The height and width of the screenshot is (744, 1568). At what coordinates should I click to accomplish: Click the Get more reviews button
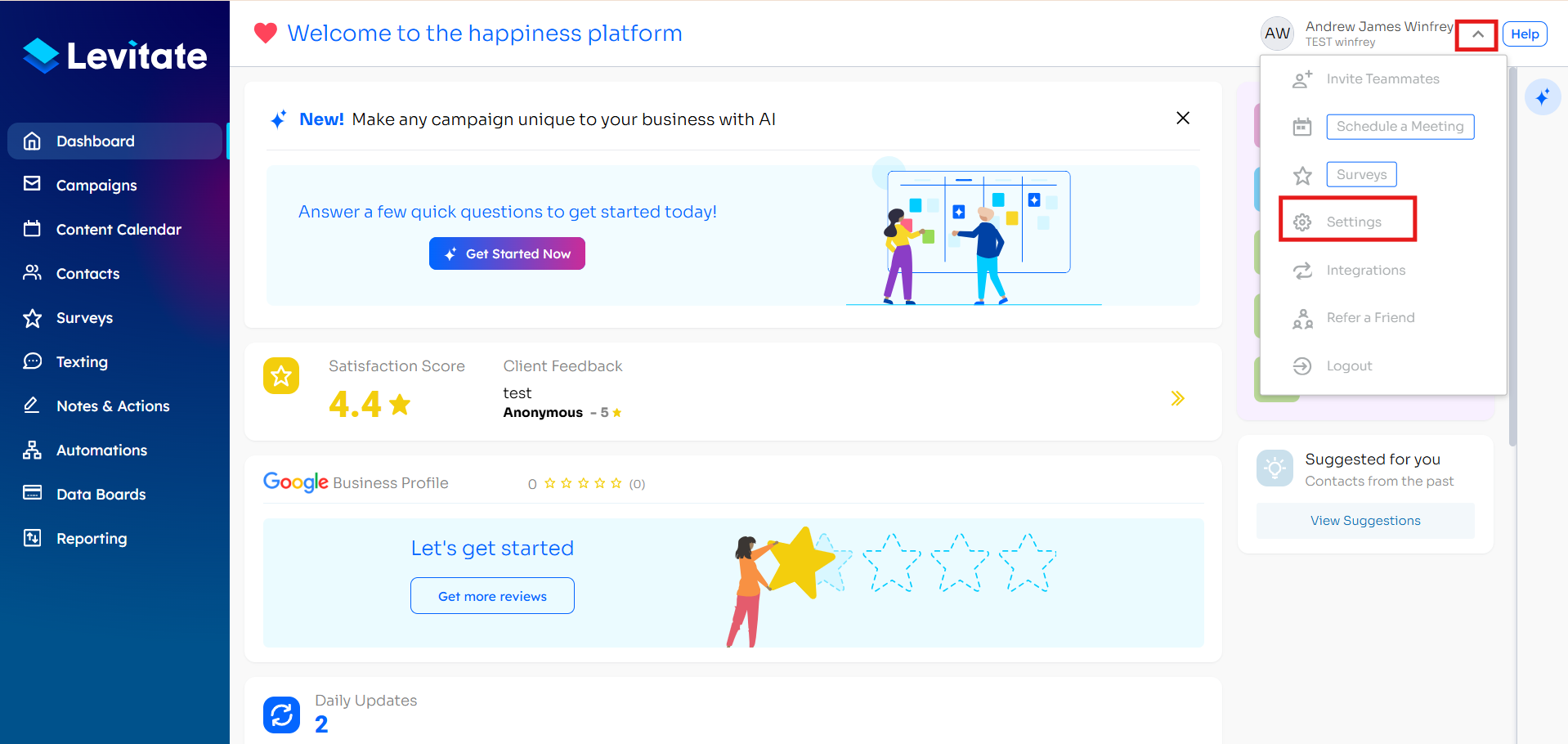point(492,596)
